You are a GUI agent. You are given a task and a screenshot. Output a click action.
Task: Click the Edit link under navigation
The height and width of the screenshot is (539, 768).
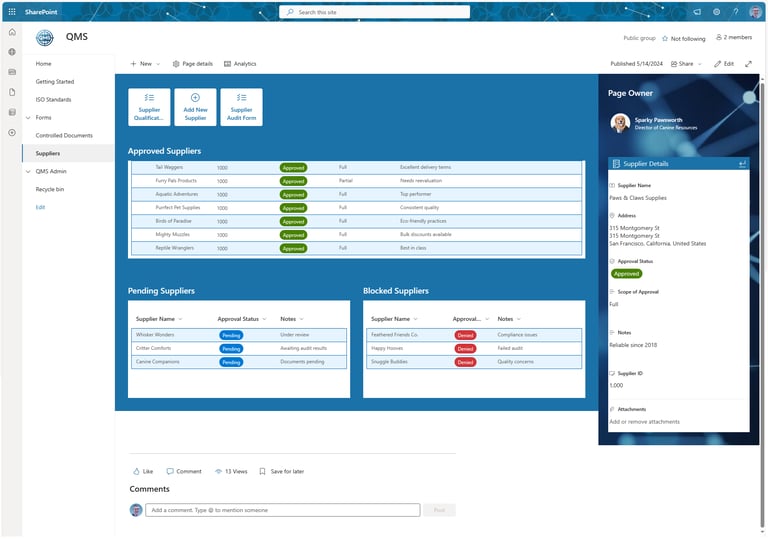click(40, 207)
